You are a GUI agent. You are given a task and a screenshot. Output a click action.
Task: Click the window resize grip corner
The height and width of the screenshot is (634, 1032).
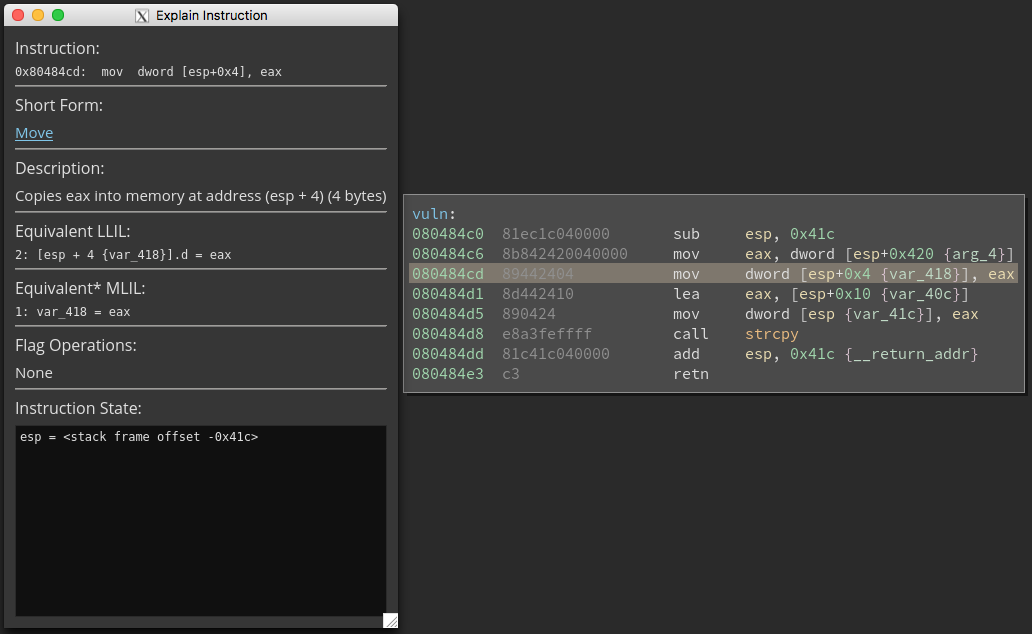[390, 620]
